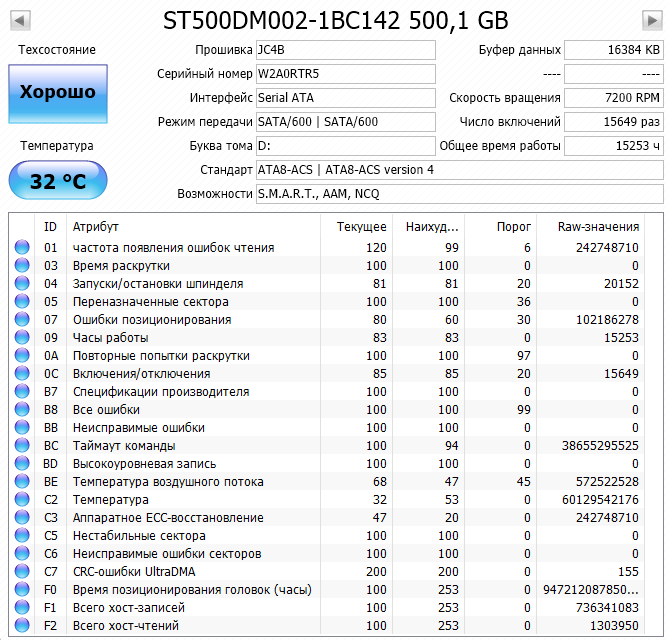Click status orb for attribute B7

pyautogui.click(x=22, y=391)
